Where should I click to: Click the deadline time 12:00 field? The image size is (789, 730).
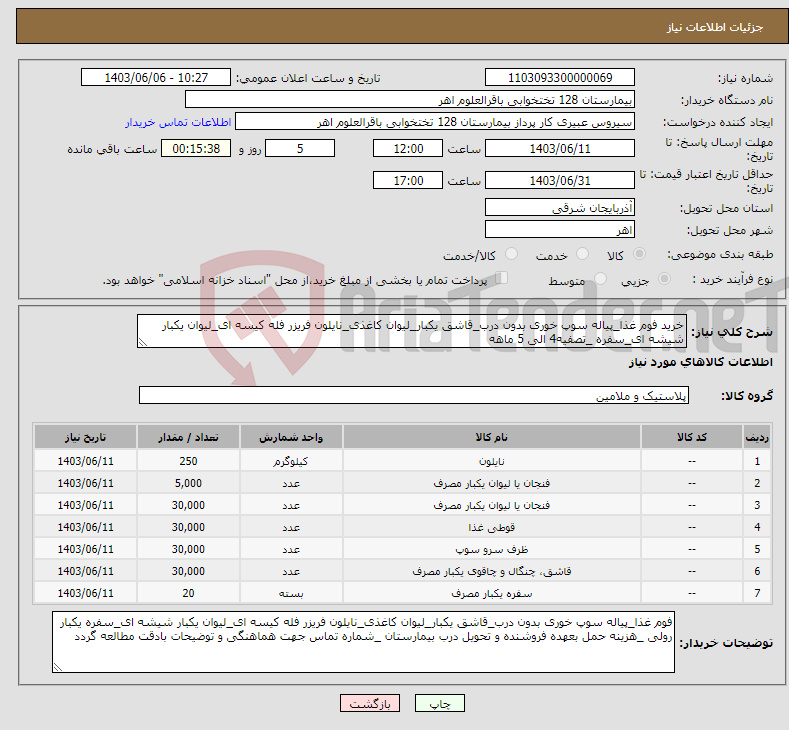(x=408, y=148)
